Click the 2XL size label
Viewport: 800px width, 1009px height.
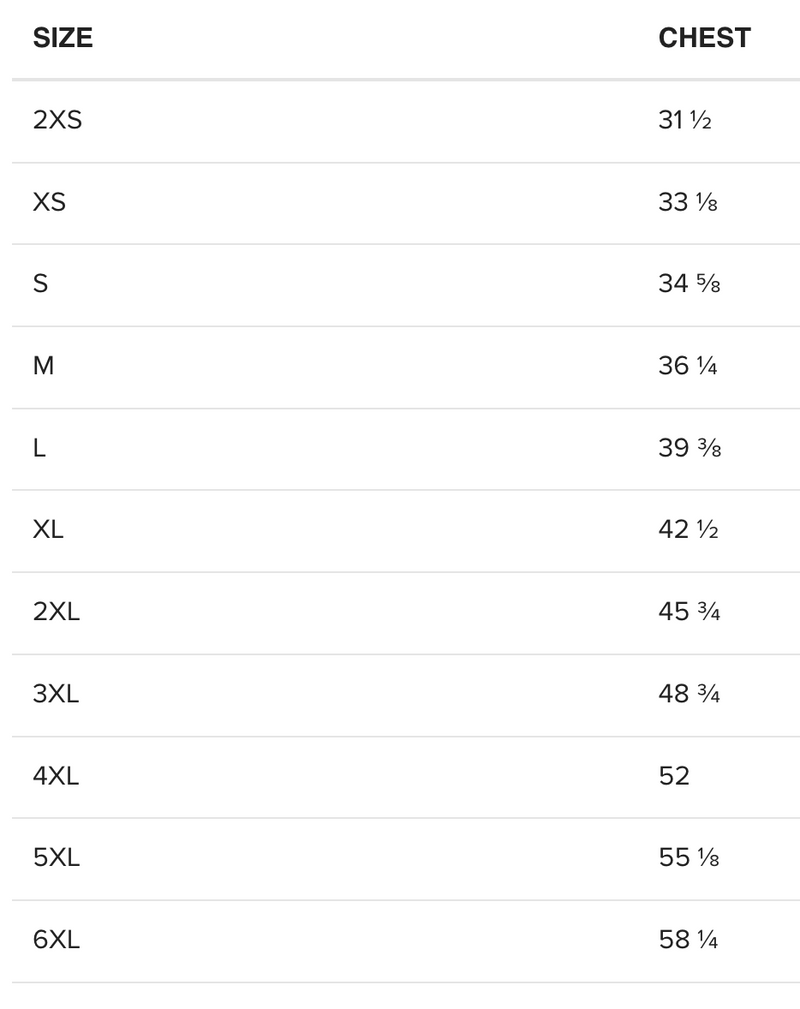click(x=56, y=612)
